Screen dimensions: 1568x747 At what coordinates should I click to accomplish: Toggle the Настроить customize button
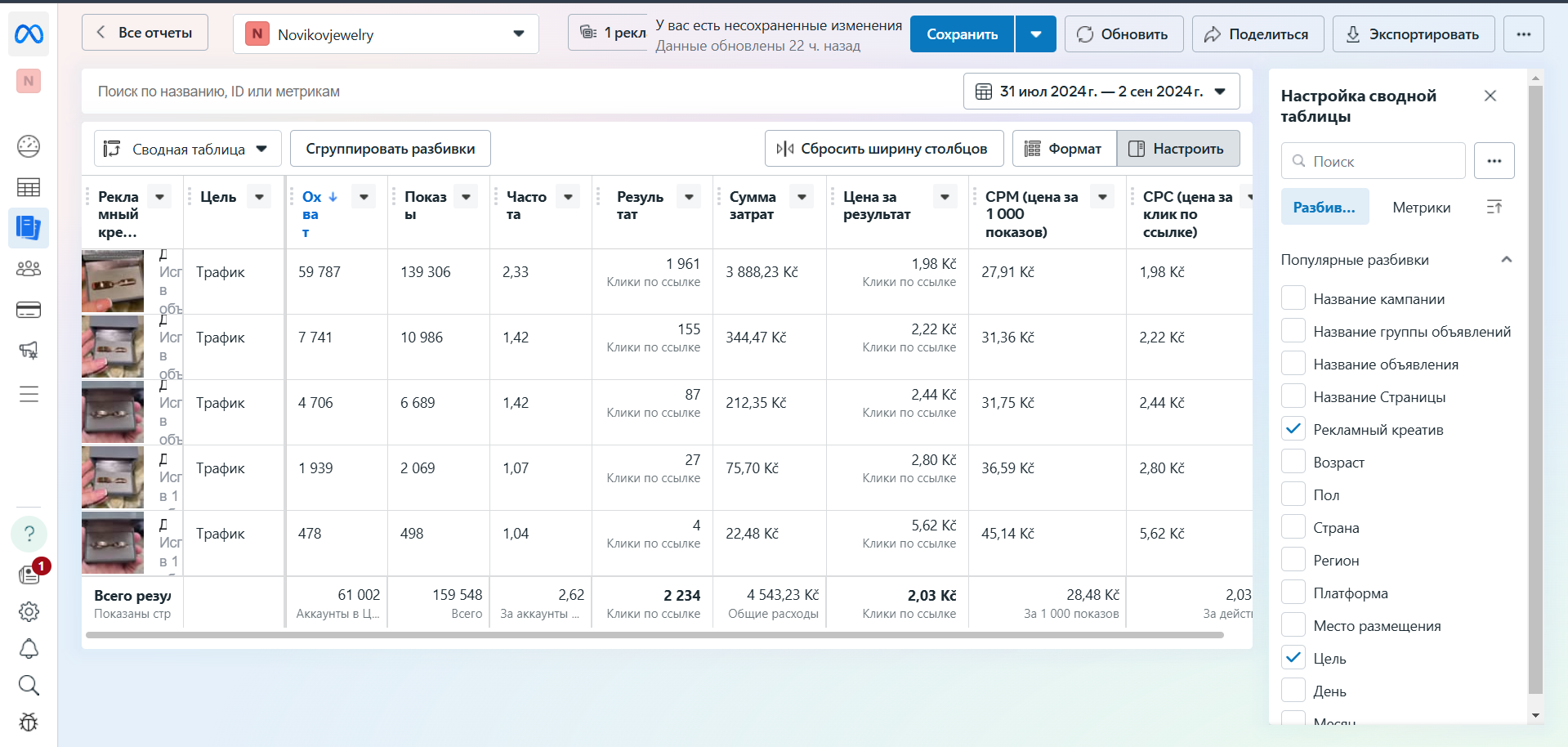[1177, 149]
